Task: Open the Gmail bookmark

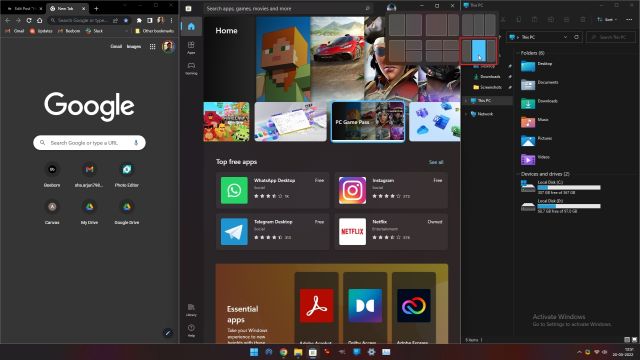Action: 15,31
